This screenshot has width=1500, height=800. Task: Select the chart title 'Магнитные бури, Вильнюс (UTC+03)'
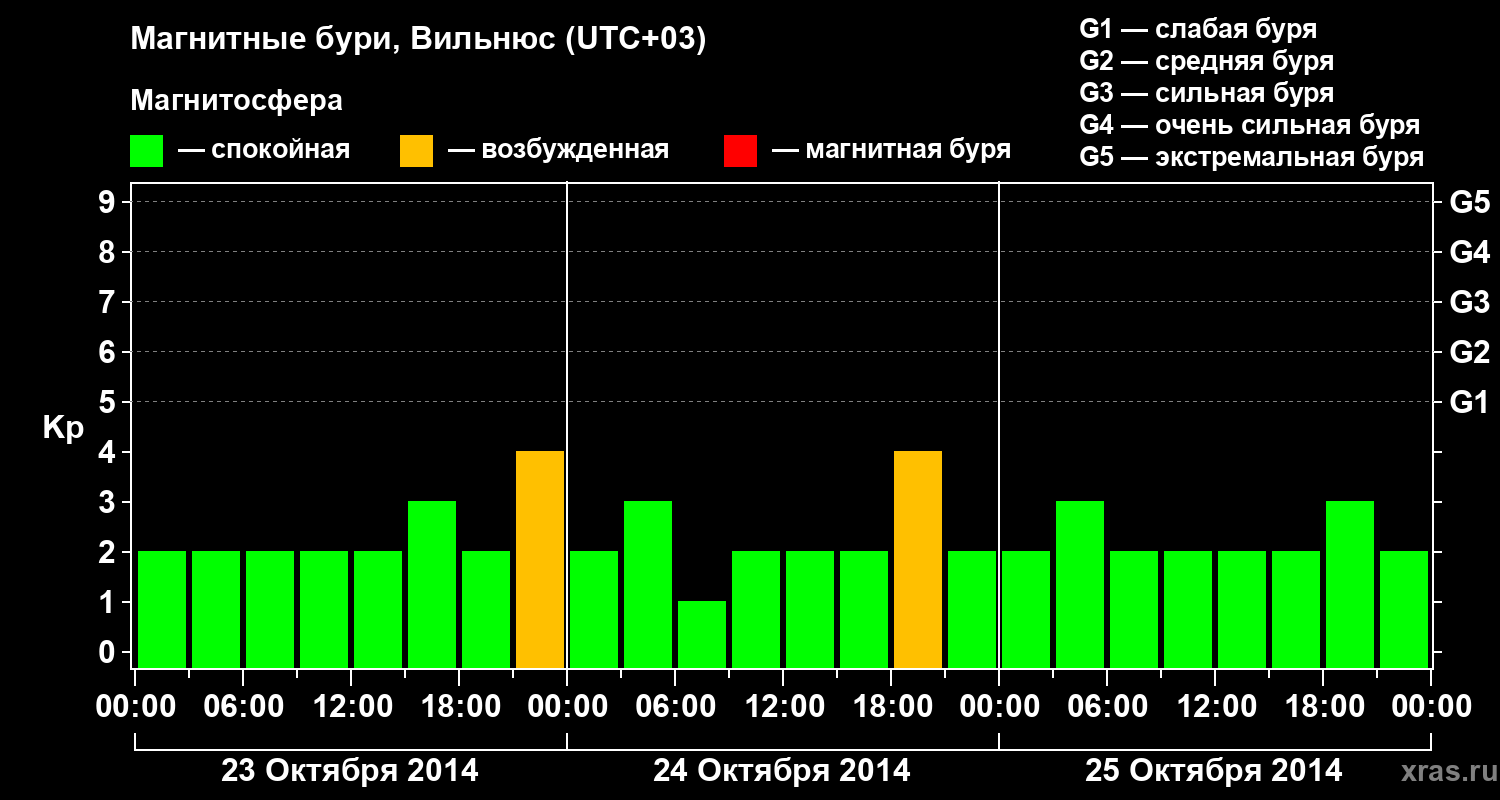click(x=418, y=40)
